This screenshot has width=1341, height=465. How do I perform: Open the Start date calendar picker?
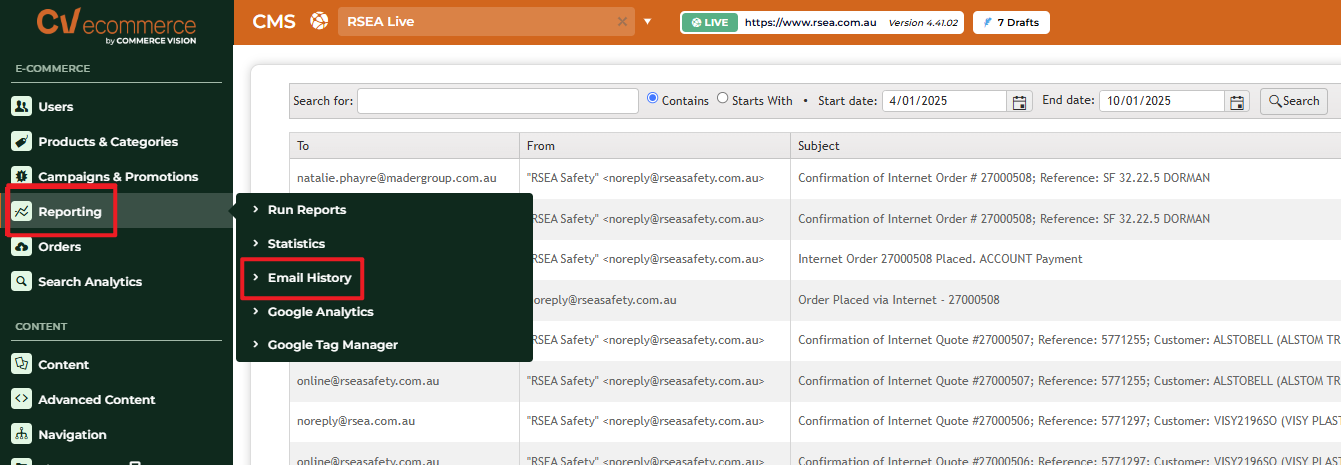coord(1020,101)
